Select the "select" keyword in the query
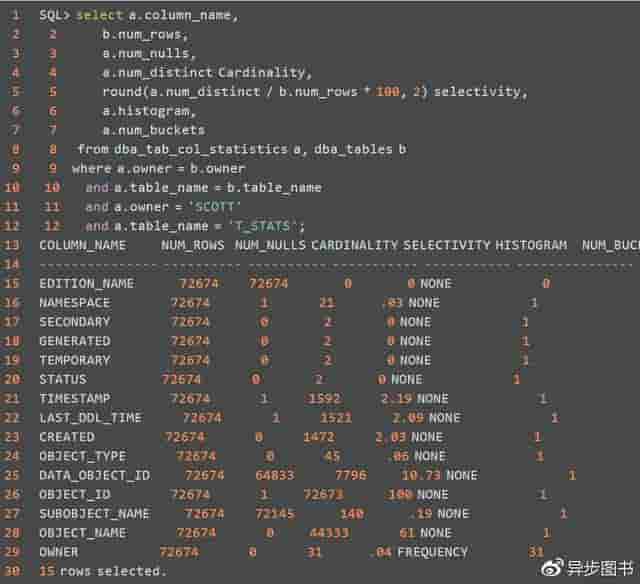Viewport: 640px width, 584px height. [96, 15]
